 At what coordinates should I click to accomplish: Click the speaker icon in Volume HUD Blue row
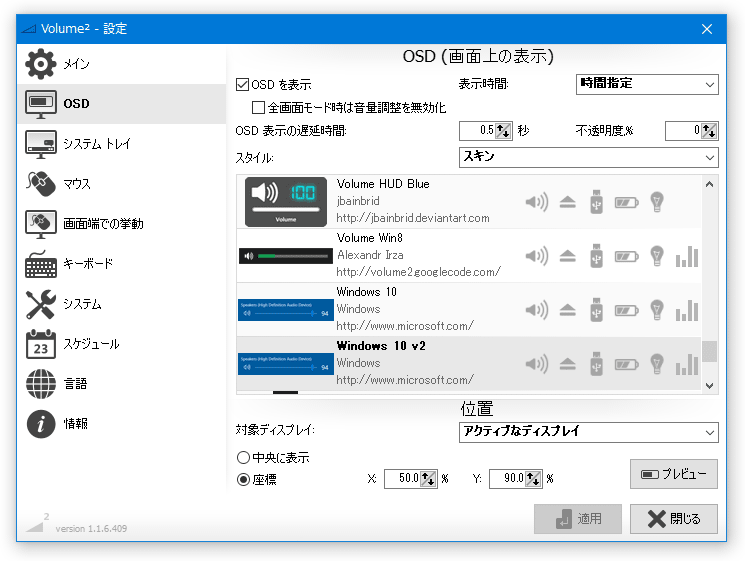pos(537,202)
